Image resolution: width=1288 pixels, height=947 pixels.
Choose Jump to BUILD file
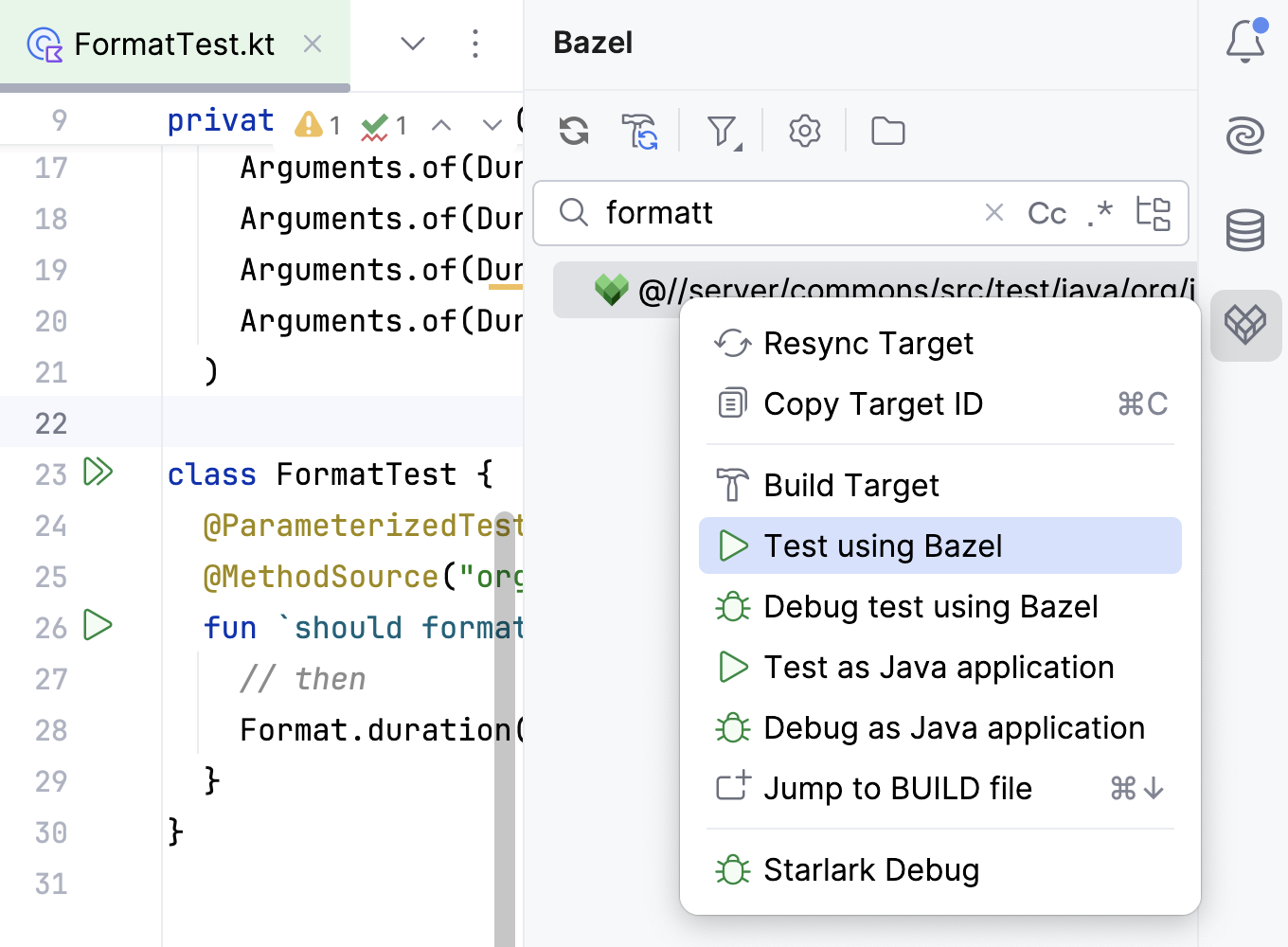pos(898,788)
